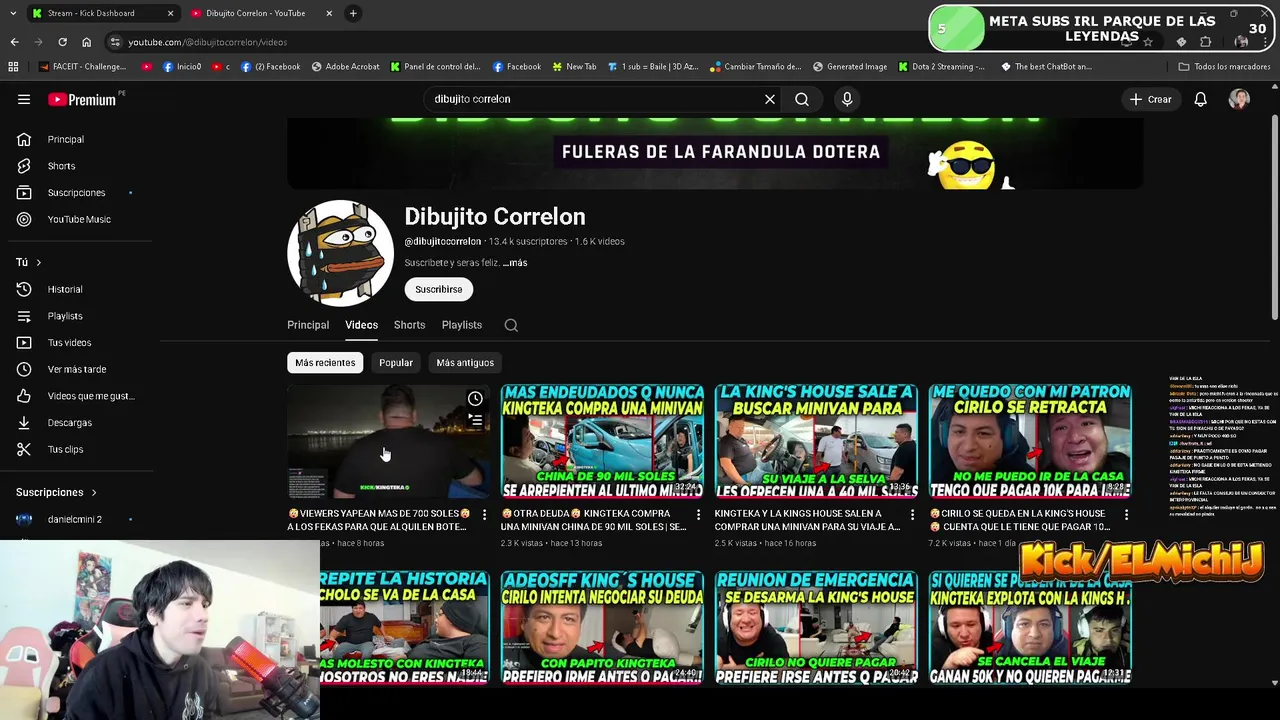Open Shorts in the sidebar
Image resolution: width=1280 pixels, height=720 pixels.
[62, 166]
